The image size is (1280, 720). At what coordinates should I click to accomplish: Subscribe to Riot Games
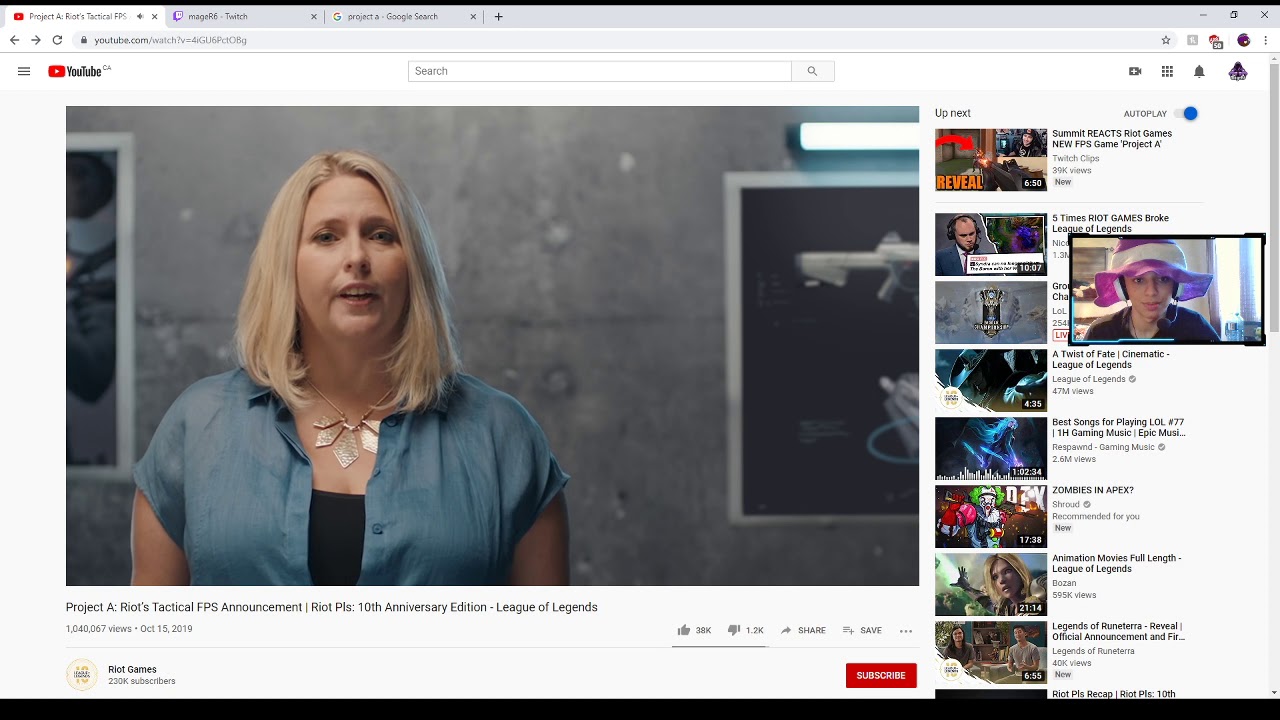point(881,676)
